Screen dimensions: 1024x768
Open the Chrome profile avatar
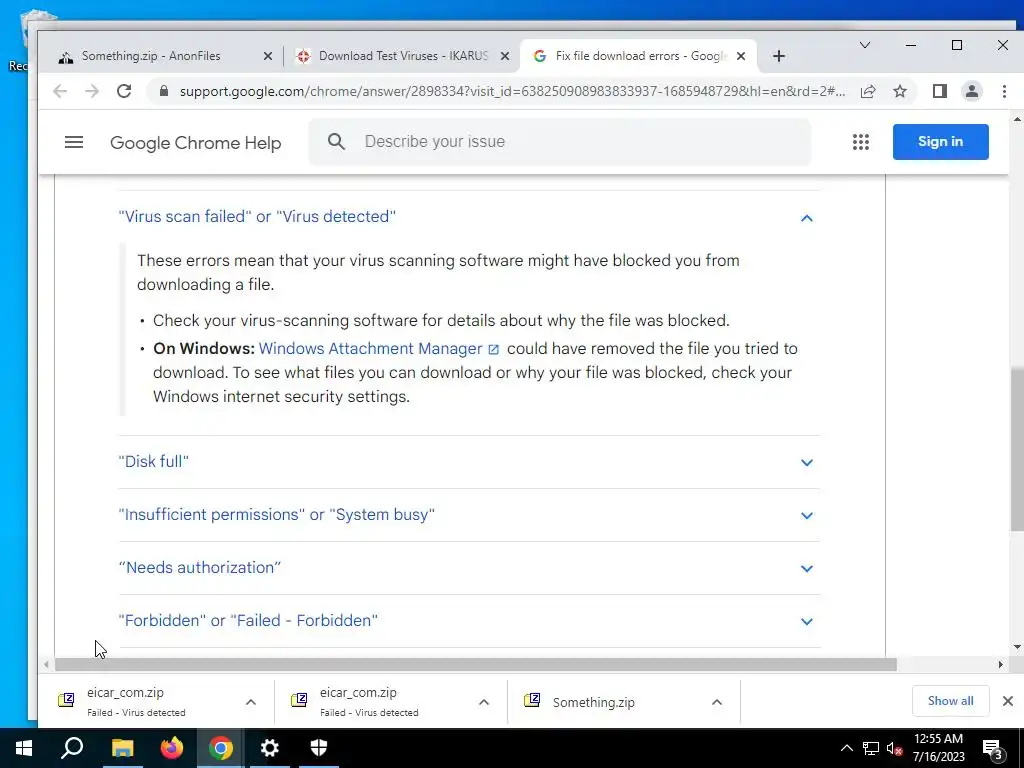pos(972,91)
